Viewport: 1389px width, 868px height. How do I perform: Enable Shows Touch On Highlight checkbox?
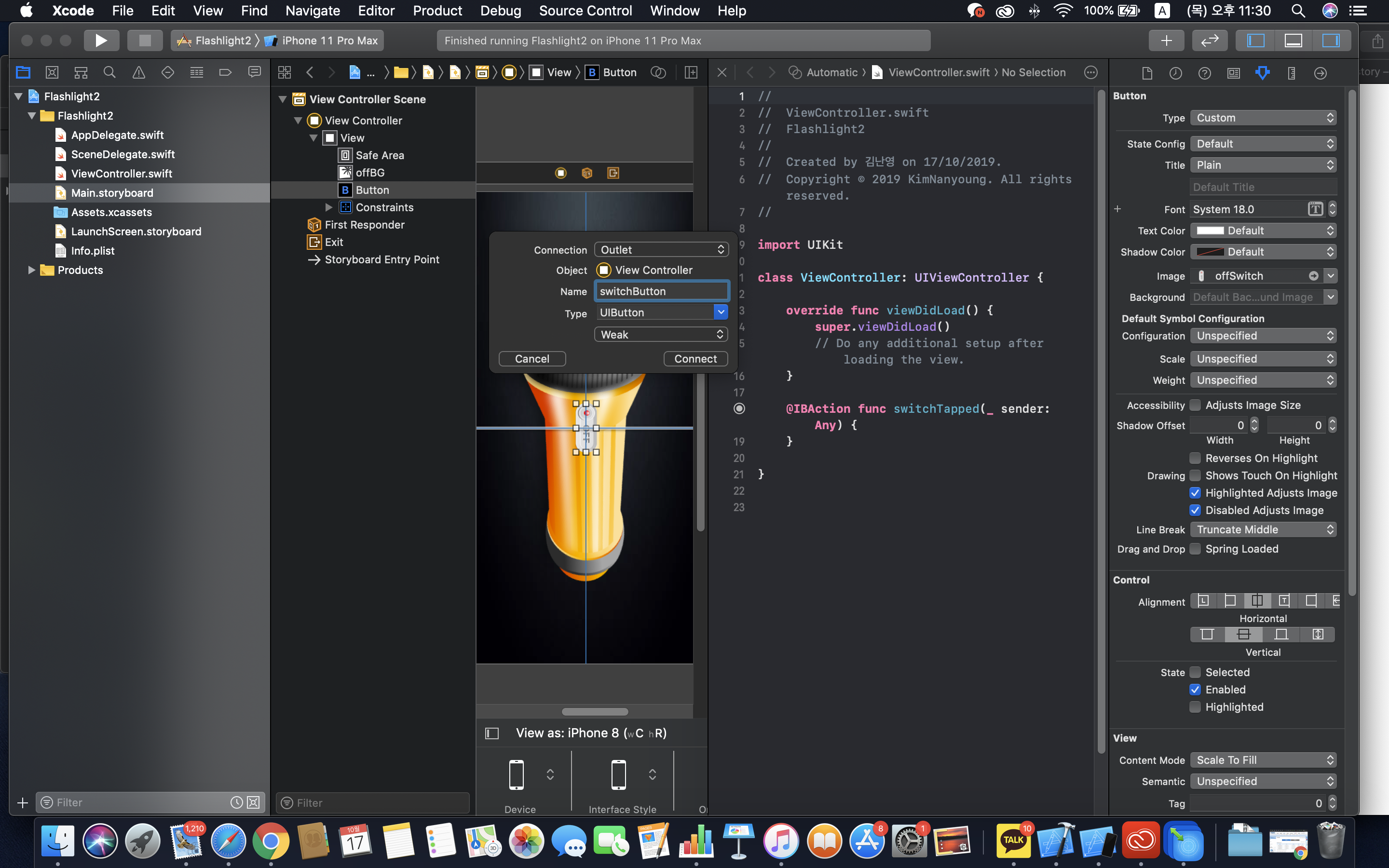point(1195,475)
